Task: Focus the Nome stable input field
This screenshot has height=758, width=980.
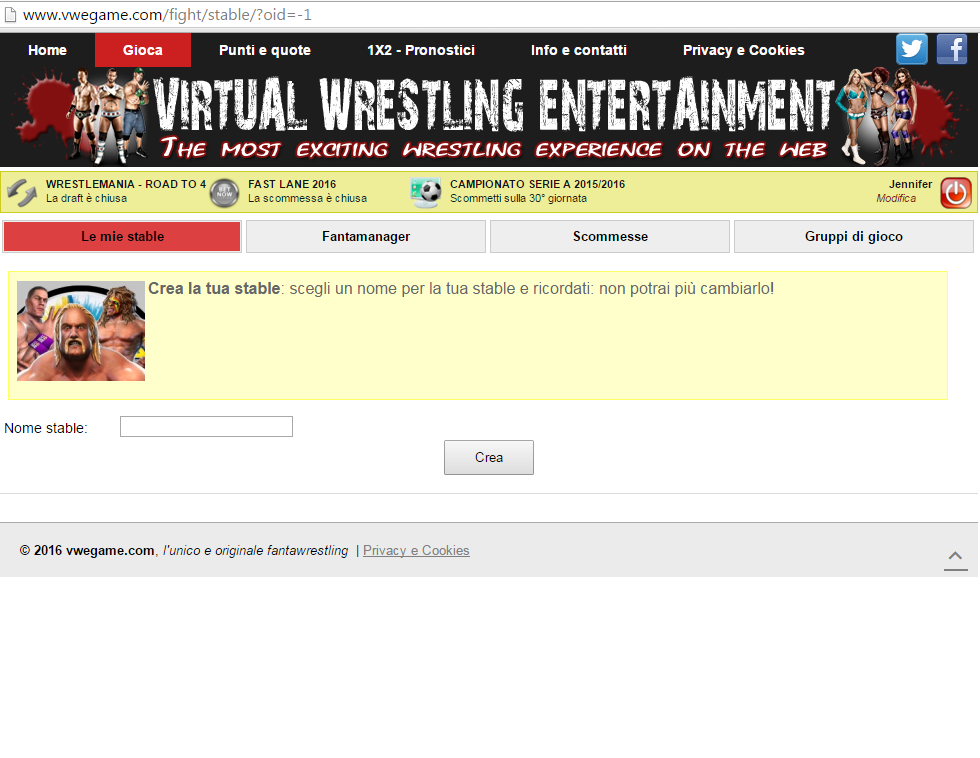Action: (x=206, y=427)
